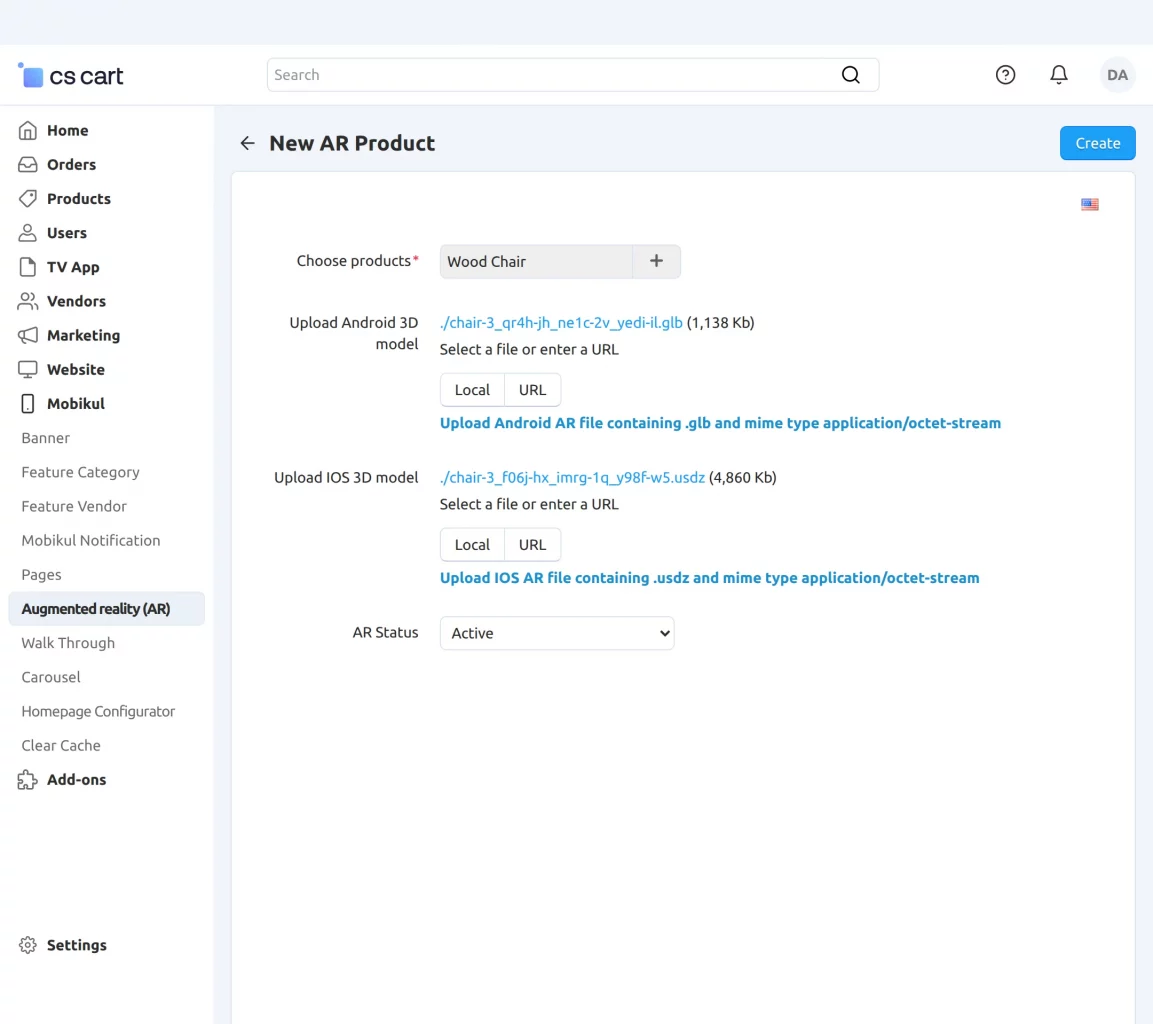Open the Marketing sidebar menu
Viewport: 1153px width, 1024px height.
(83, 336)
